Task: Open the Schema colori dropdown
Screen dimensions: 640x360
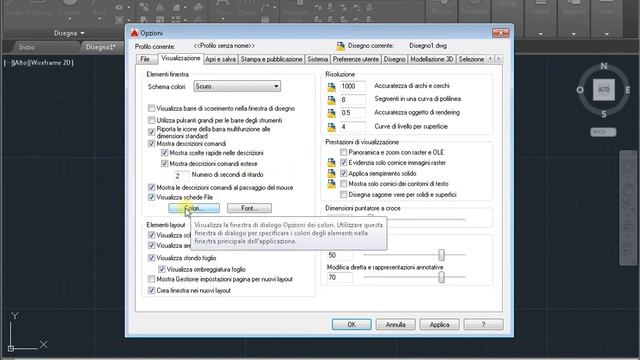Action: (x=237, y=86)
